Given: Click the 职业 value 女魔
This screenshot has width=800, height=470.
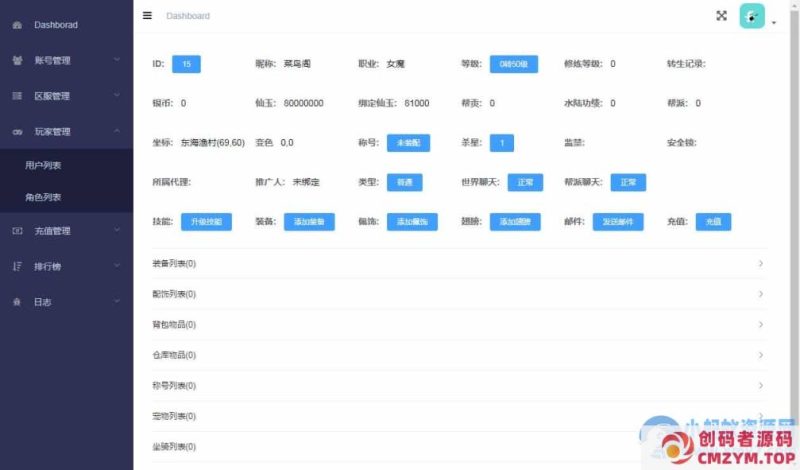Looking at the screenshot, I should pos(395,64).
